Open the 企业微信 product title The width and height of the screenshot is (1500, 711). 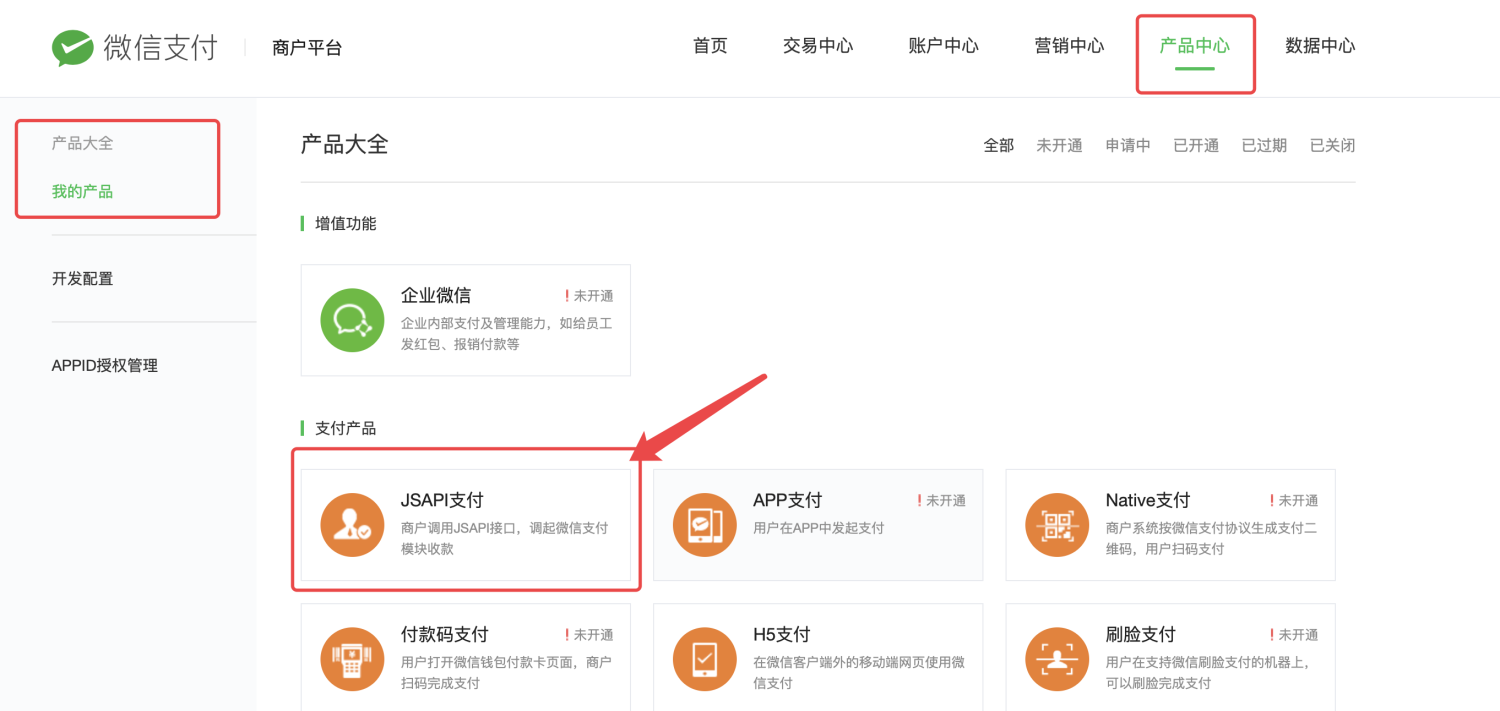pos(436,295)
